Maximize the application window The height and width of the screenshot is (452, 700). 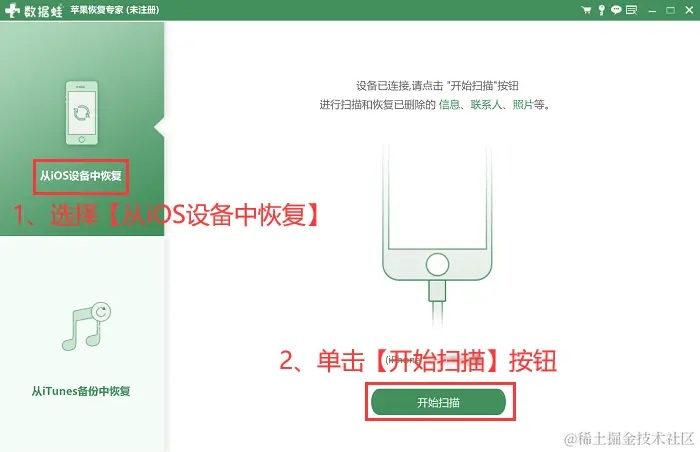[671, 10]
